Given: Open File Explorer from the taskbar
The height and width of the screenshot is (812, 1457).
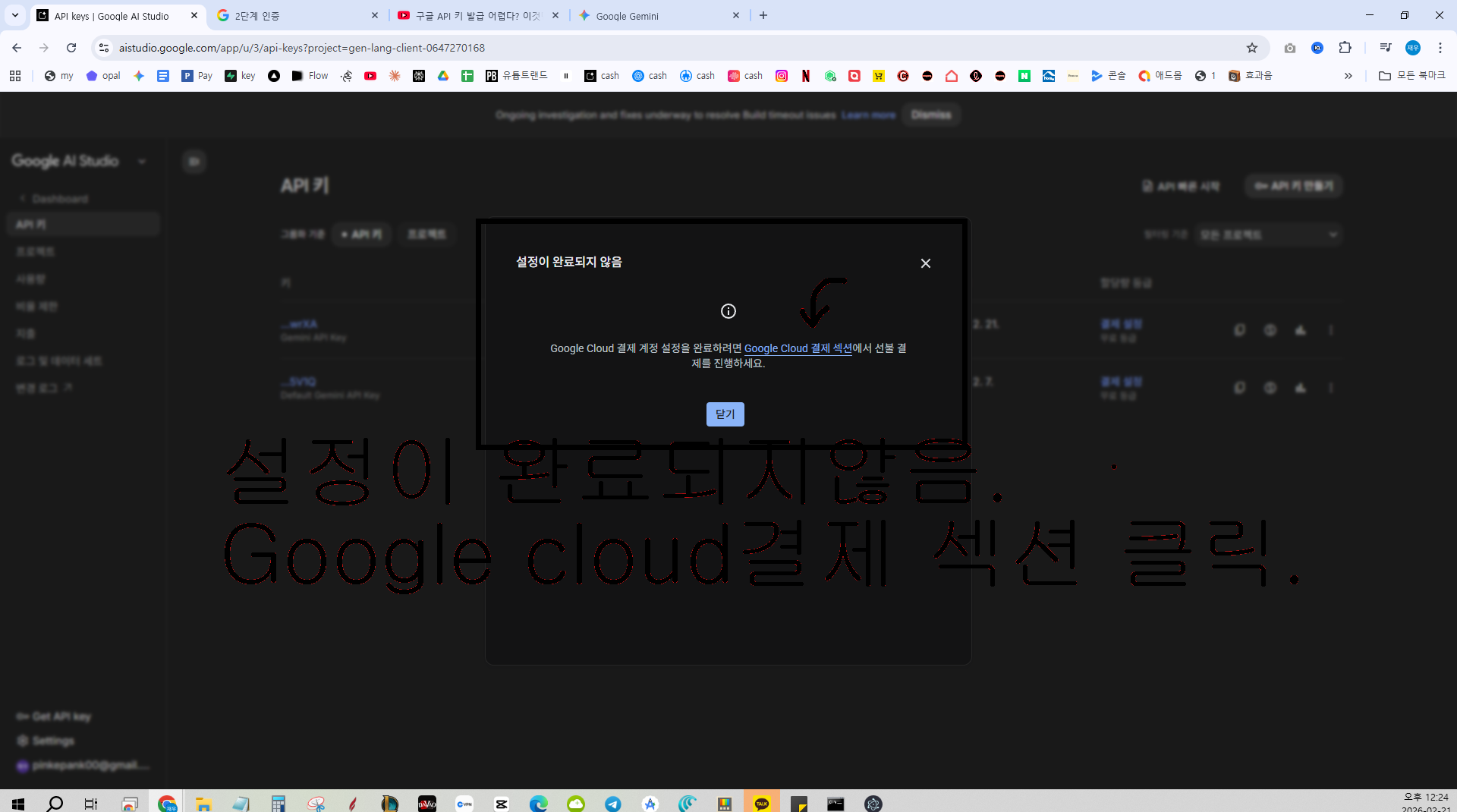Looking at the screenshot, I should click(203, 804).
